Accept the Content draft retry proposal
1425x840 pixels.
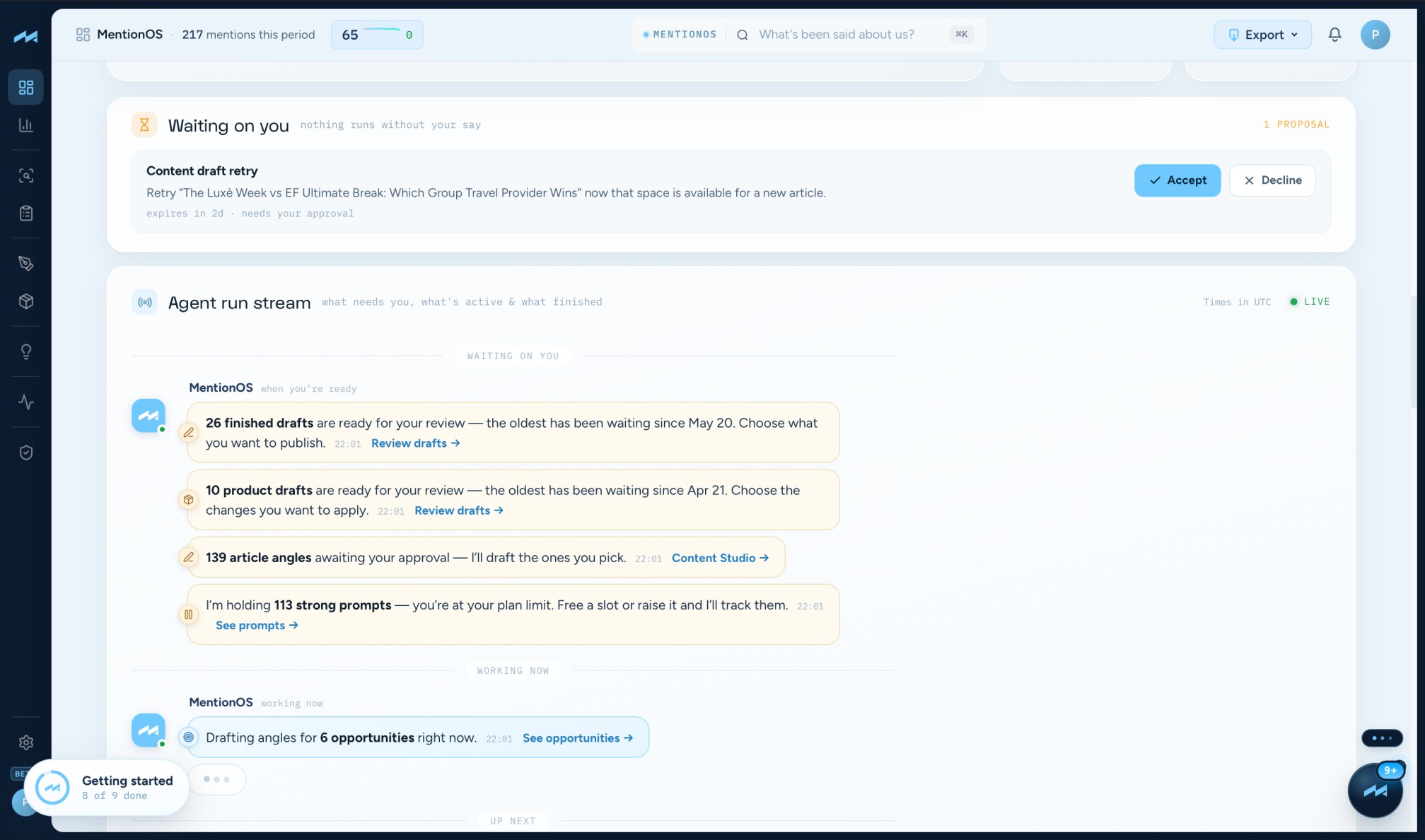[1177, 180]
